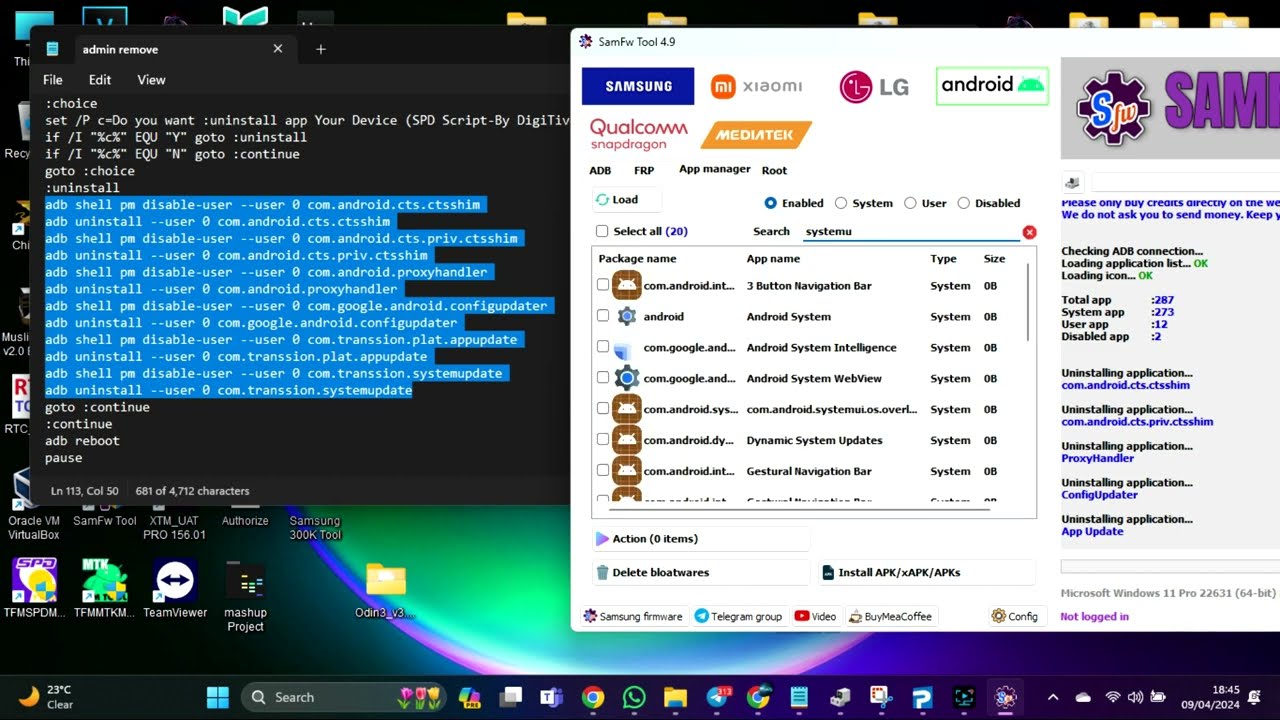Viewport: 1280px width, 720px height.
Task: Choose the Disabled filter radio button
Action: (x=964, y=203)
